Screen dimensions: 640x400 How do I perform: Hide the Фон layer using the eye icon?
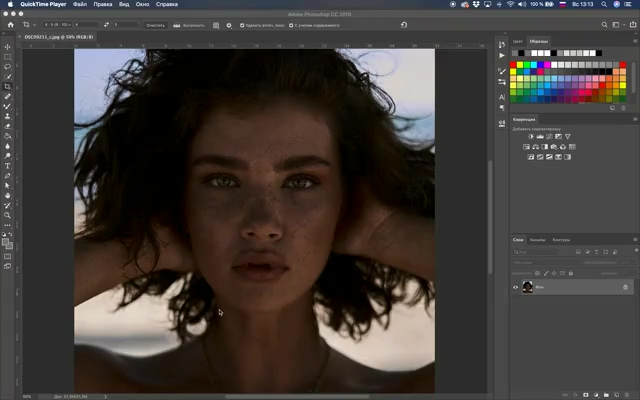(x=516, y=287)
